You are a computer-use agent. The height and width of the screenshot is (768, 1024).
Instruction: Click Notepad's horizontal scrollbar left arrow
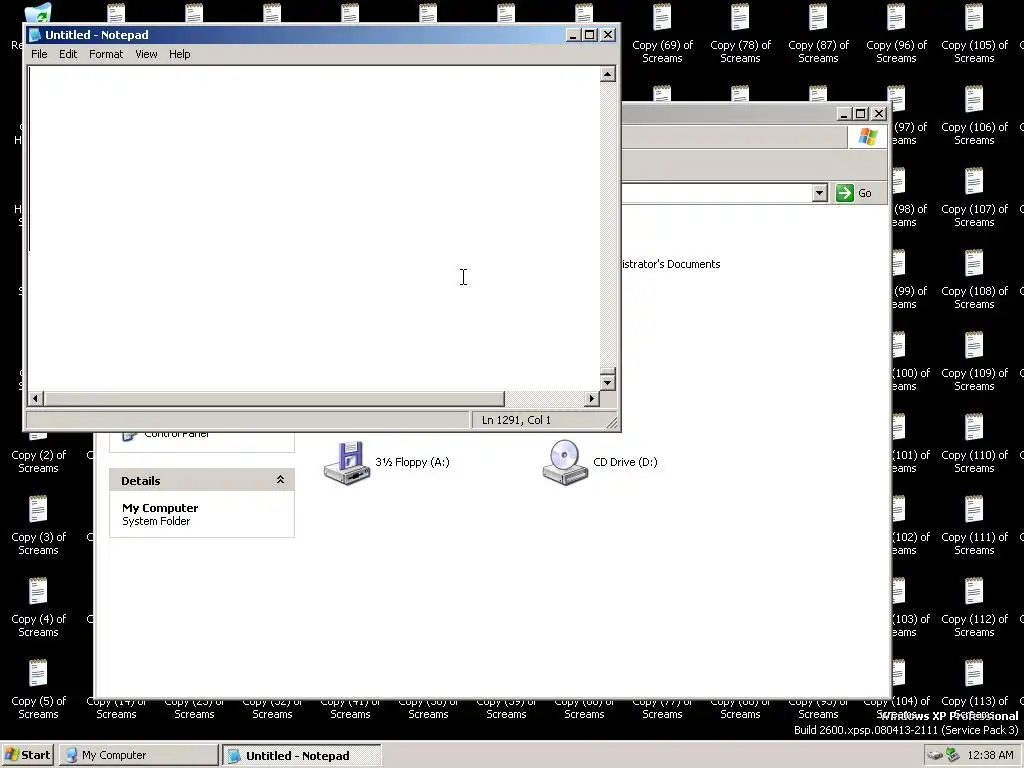(x=36, y=398)
